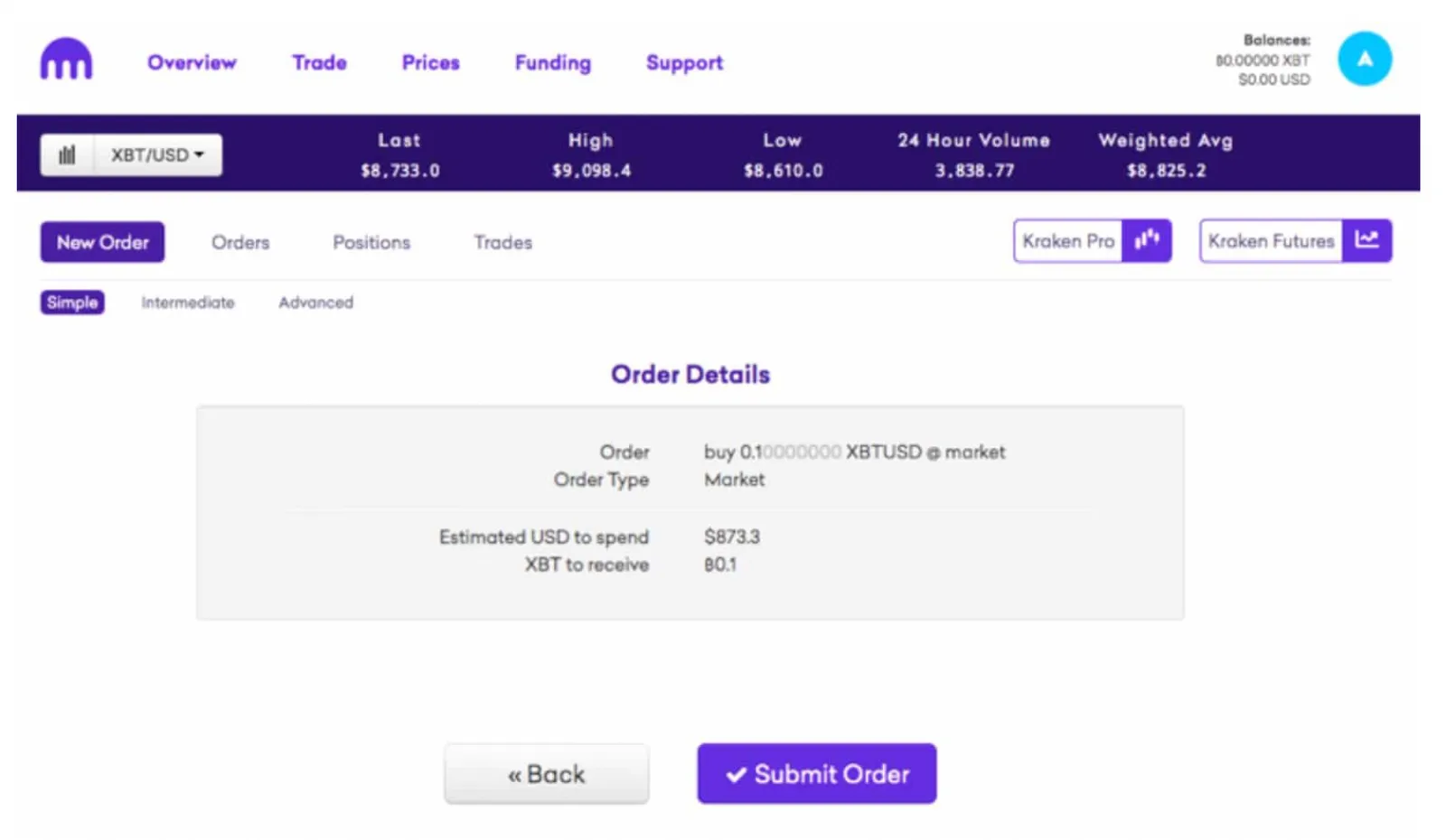This screenshot has width=1446, height=840.
Task: Switch to the Orders tab
Action: [240, 242]
